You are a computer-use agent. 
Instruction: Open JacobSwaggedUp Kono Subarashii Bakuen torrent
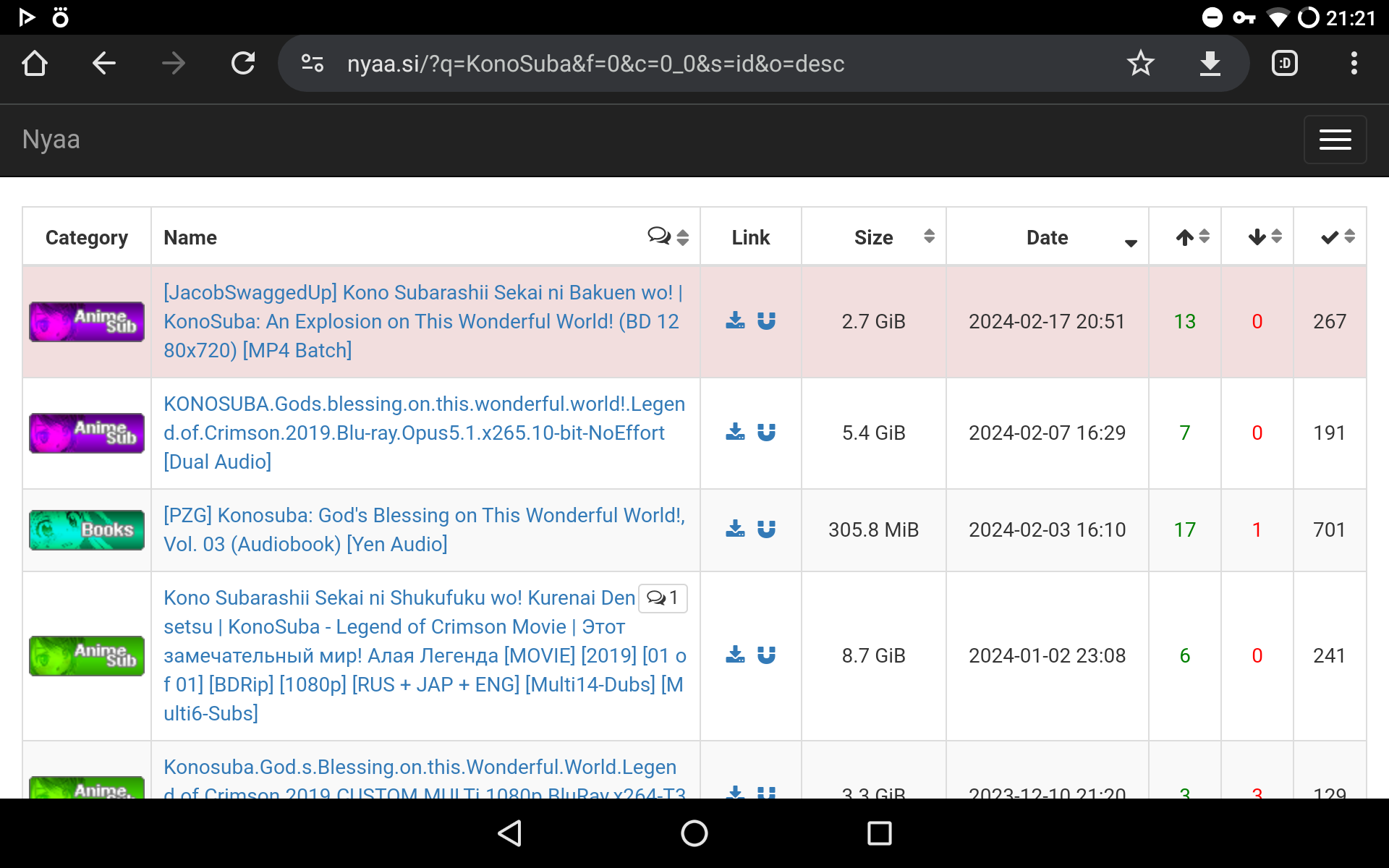423,321
